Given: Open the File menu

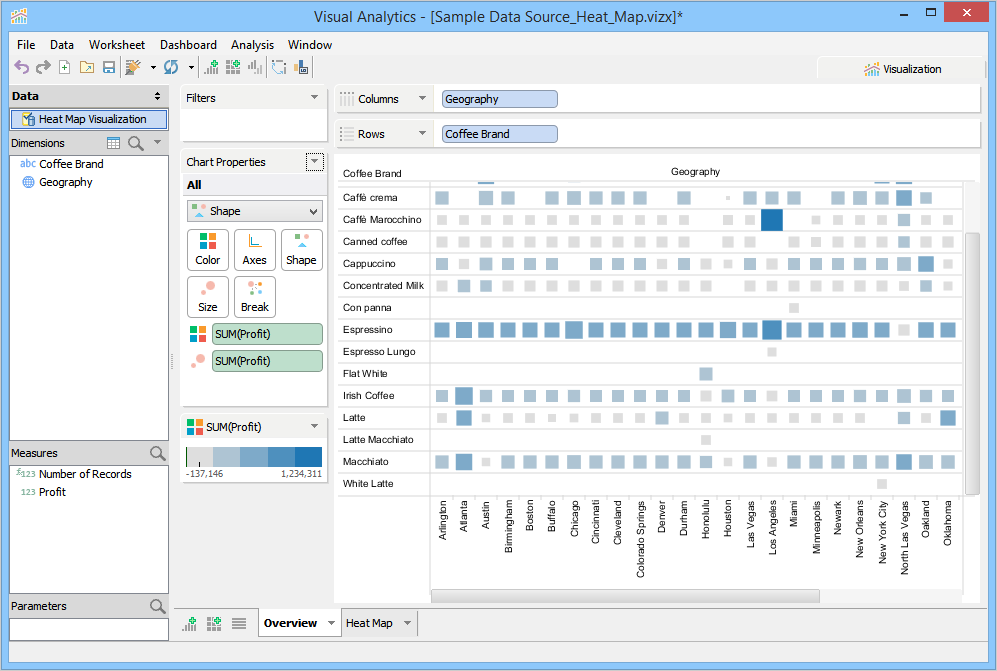Looking at the screenshot, I should pos(26,45).
